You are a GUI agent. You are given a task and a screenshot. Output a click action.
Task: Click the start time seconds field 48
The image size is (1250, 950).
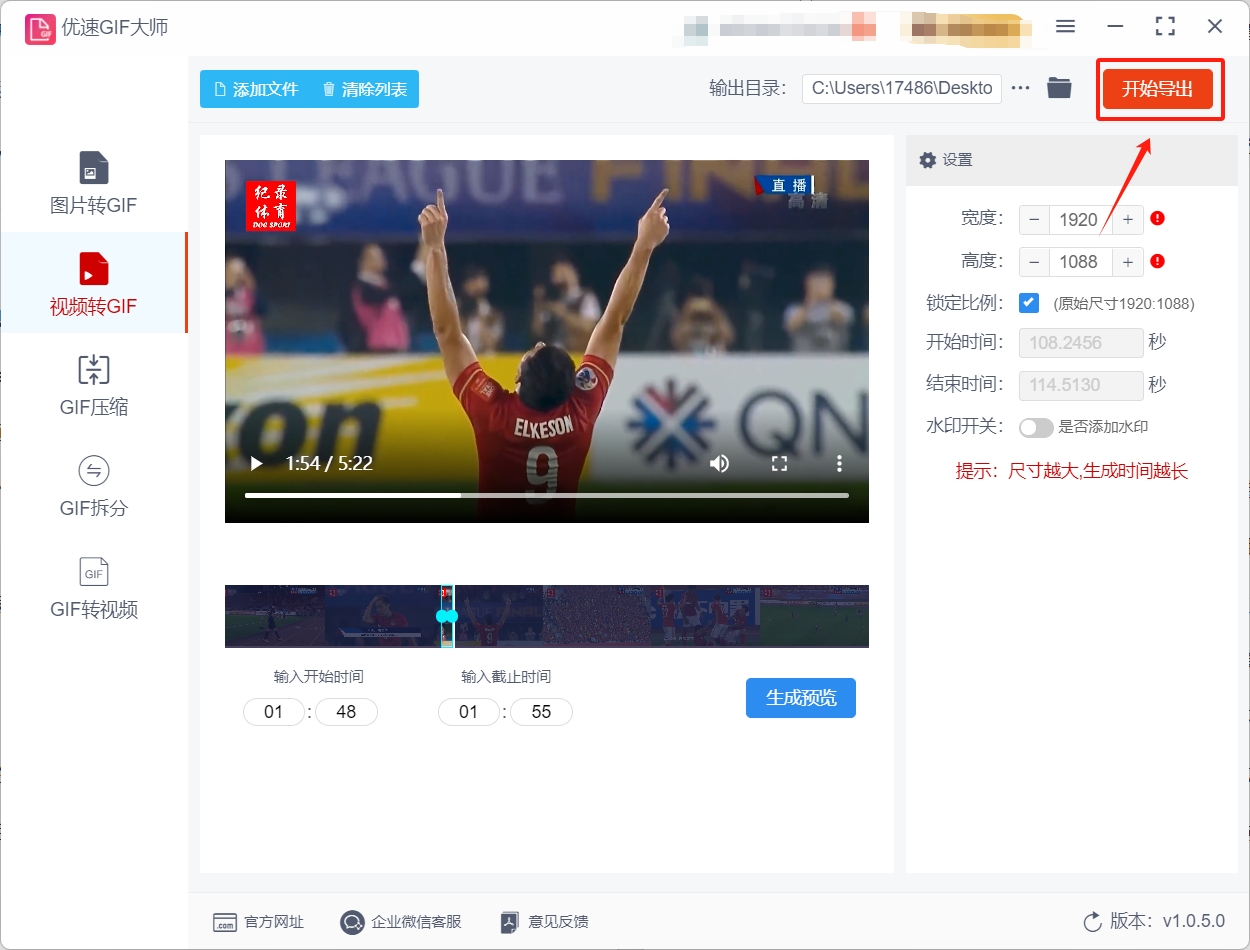tap(346, 712)
